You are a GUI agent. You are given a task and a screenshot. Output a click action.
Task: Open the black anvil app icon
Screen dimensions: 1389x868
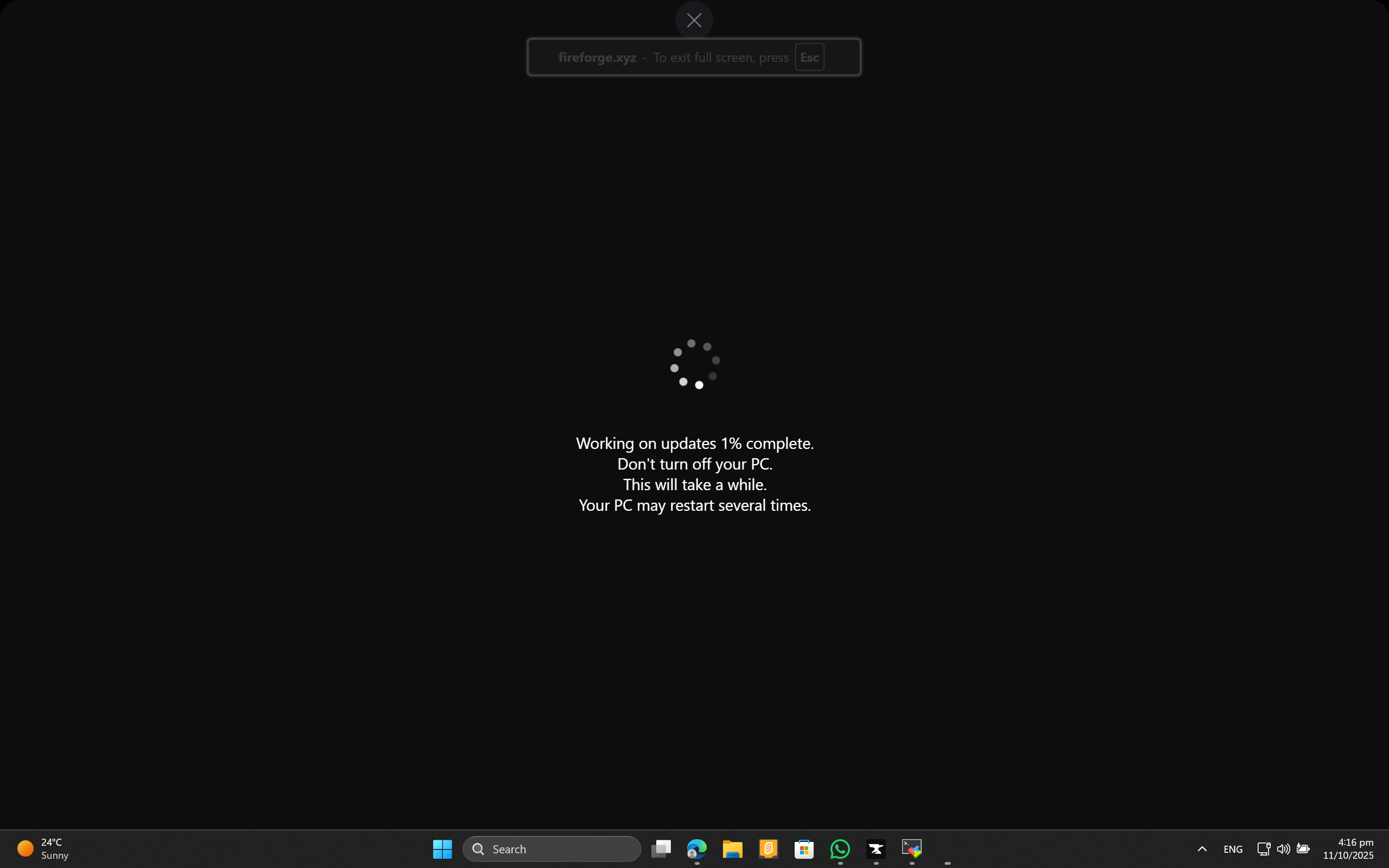[876, 848]
